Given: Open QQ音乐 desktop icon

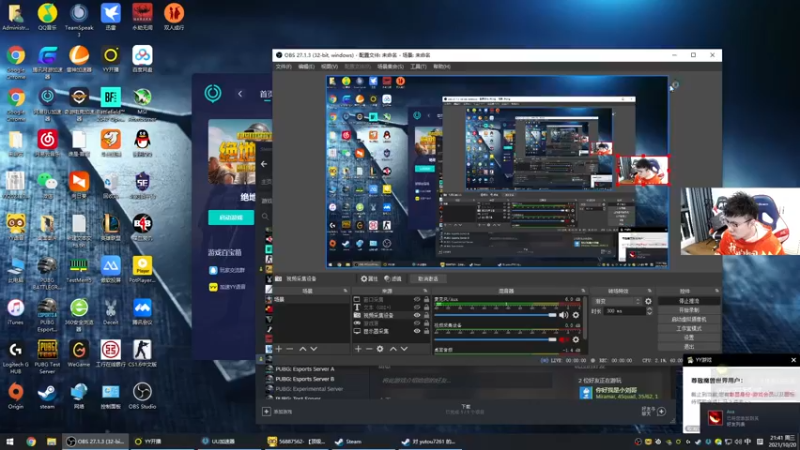Looking at the screenshot, I should tap(47, 17).
